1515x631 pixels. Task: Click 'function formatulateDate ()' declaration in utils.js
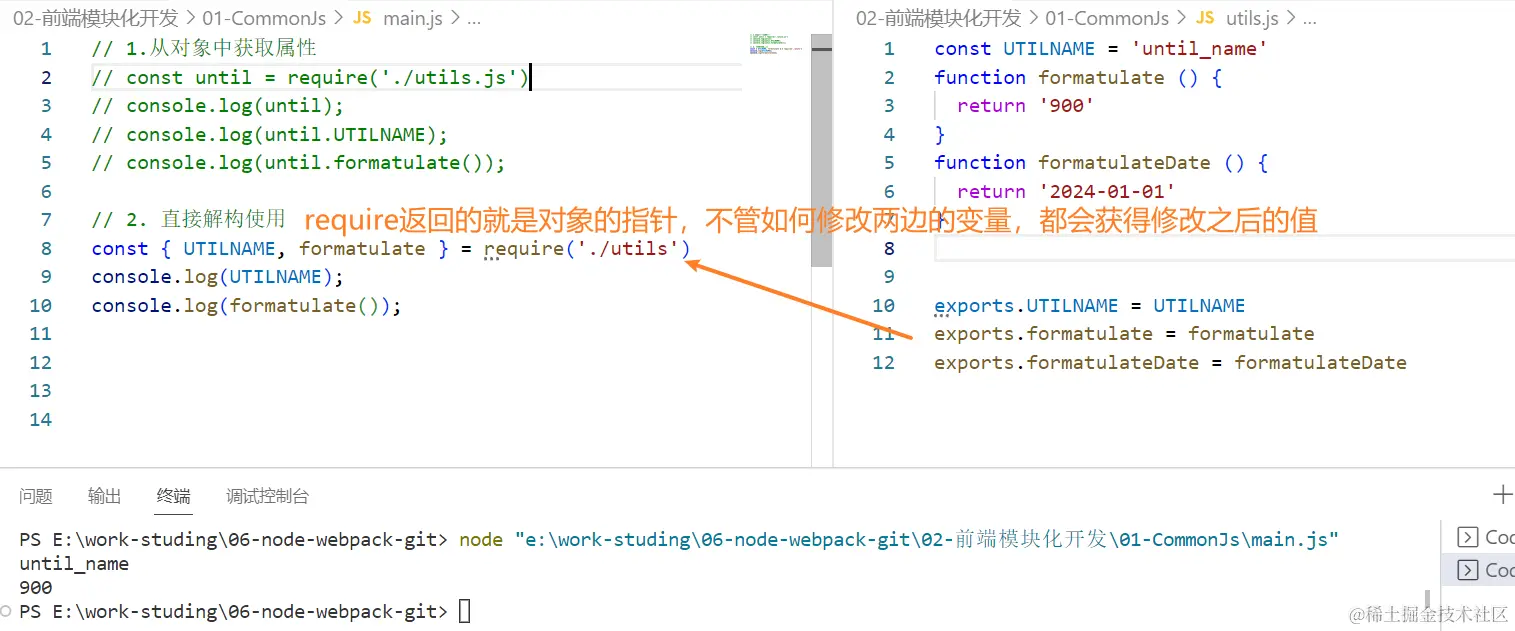coord(1101,162)
